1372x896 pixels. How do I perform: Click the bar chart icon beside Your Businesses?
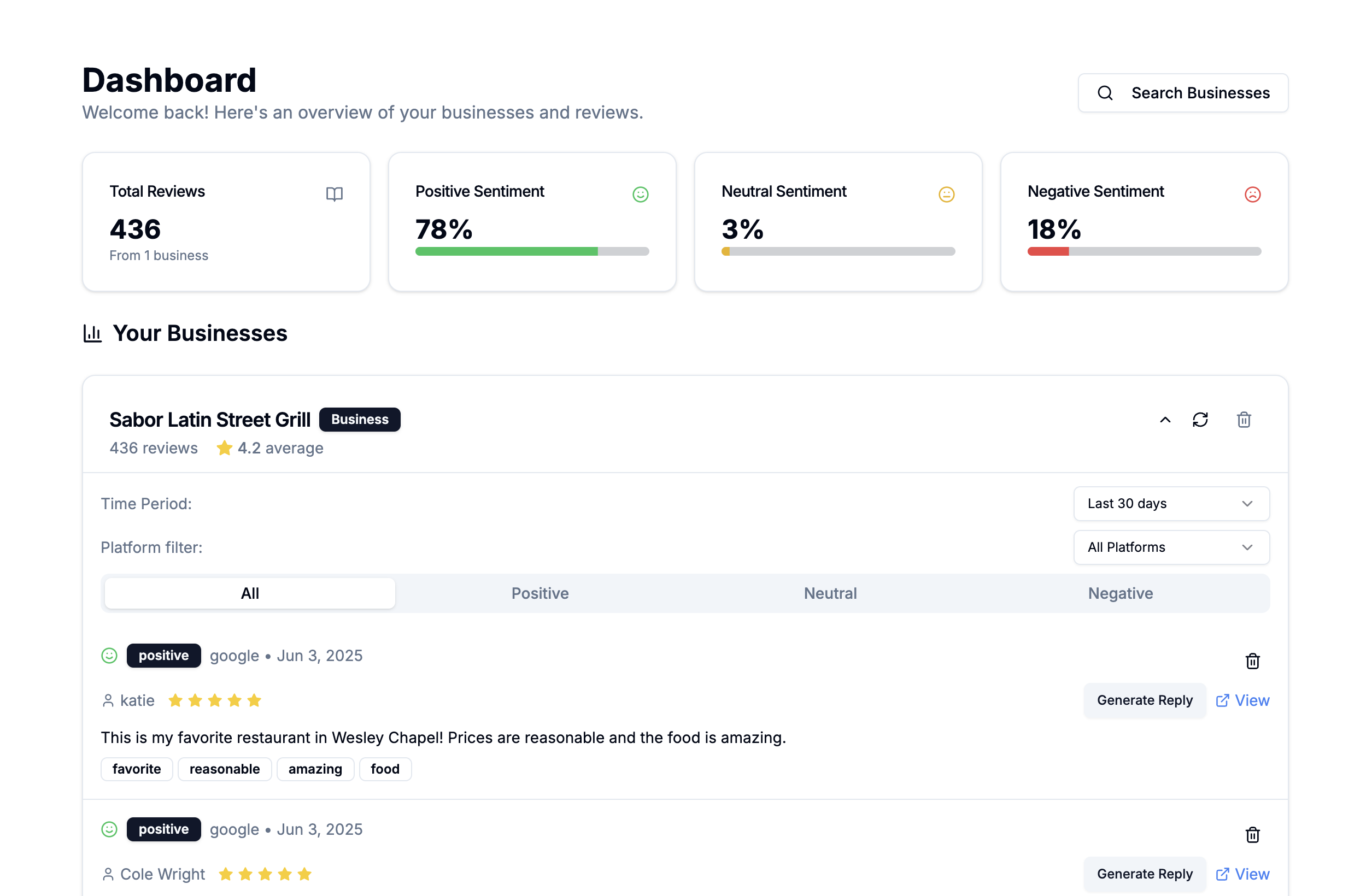coord(92,333)
